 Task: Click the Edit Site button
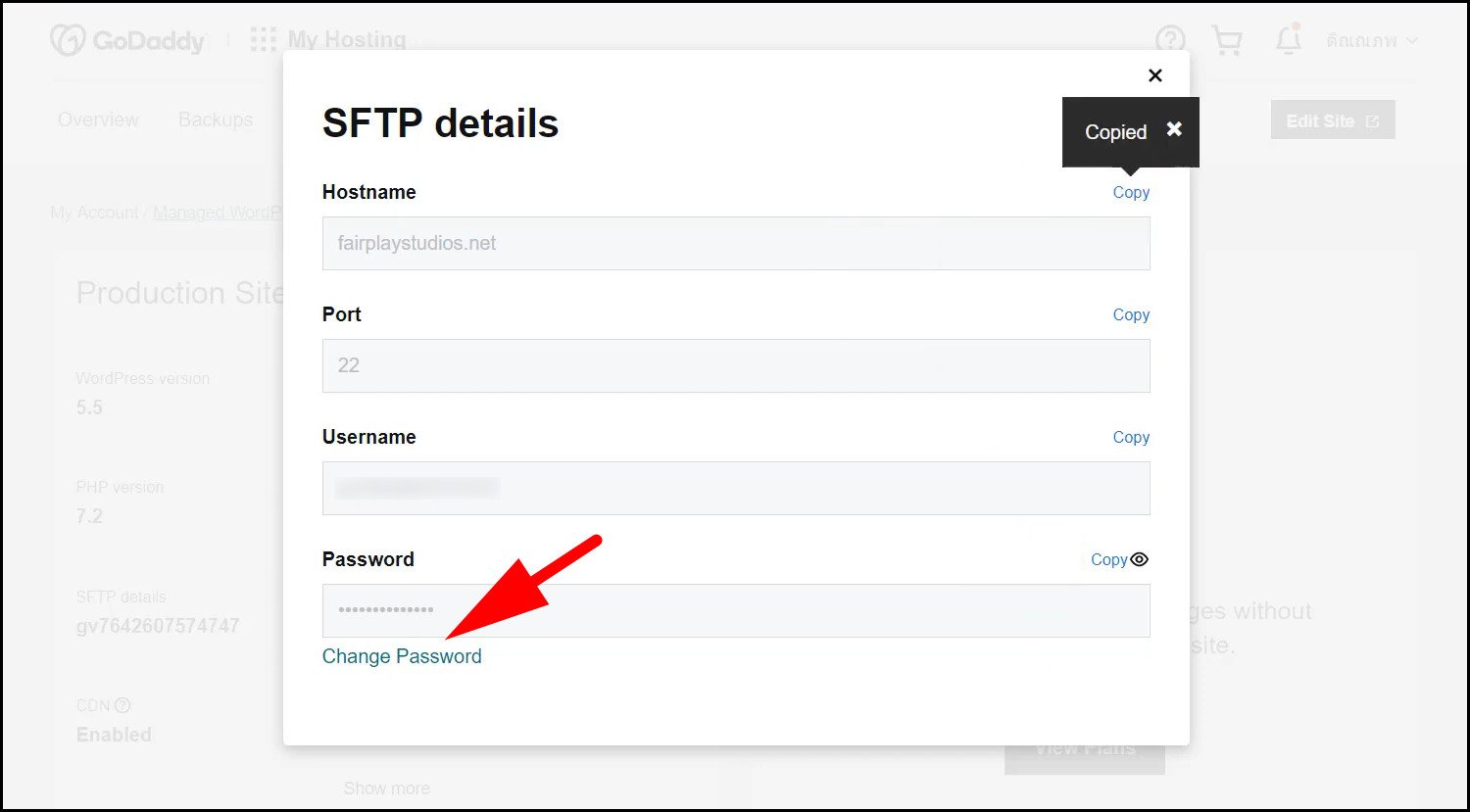(x=1332, y=121)
